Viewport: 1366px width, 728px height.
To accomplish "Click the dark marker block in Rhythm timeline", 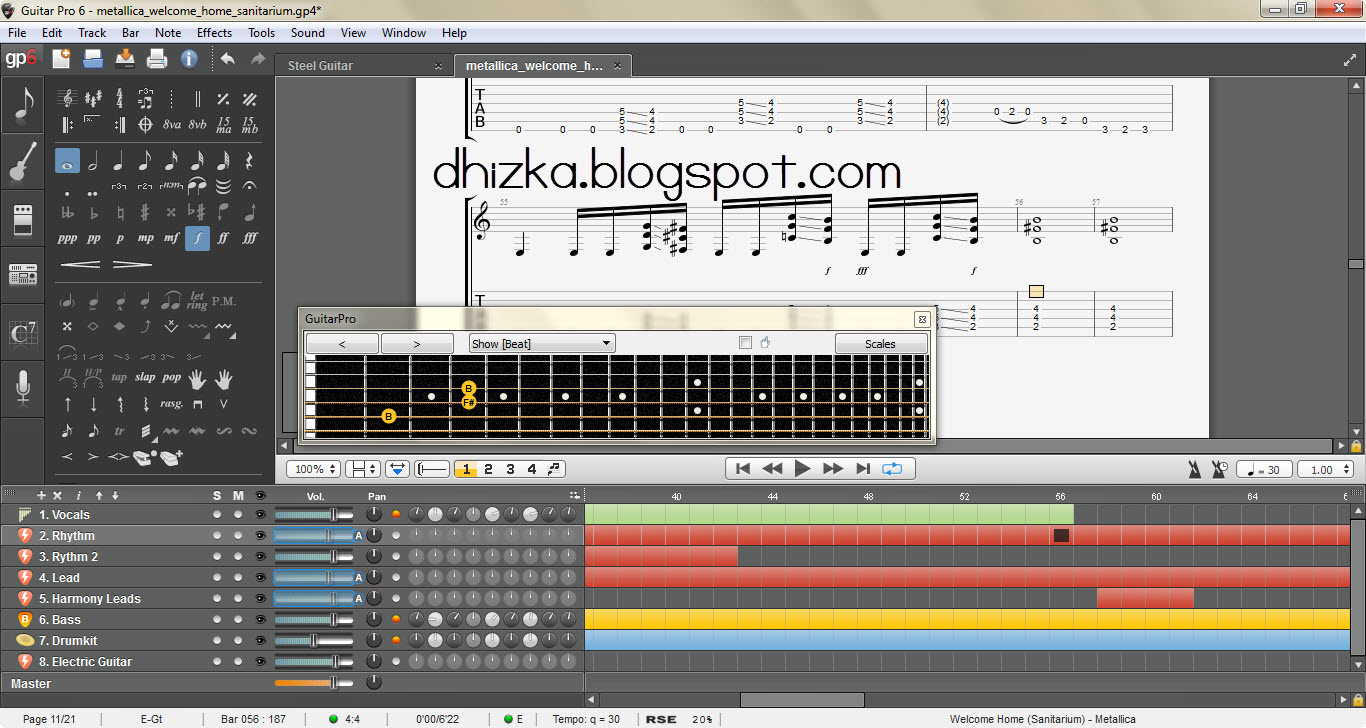I will pos(1061,536).
